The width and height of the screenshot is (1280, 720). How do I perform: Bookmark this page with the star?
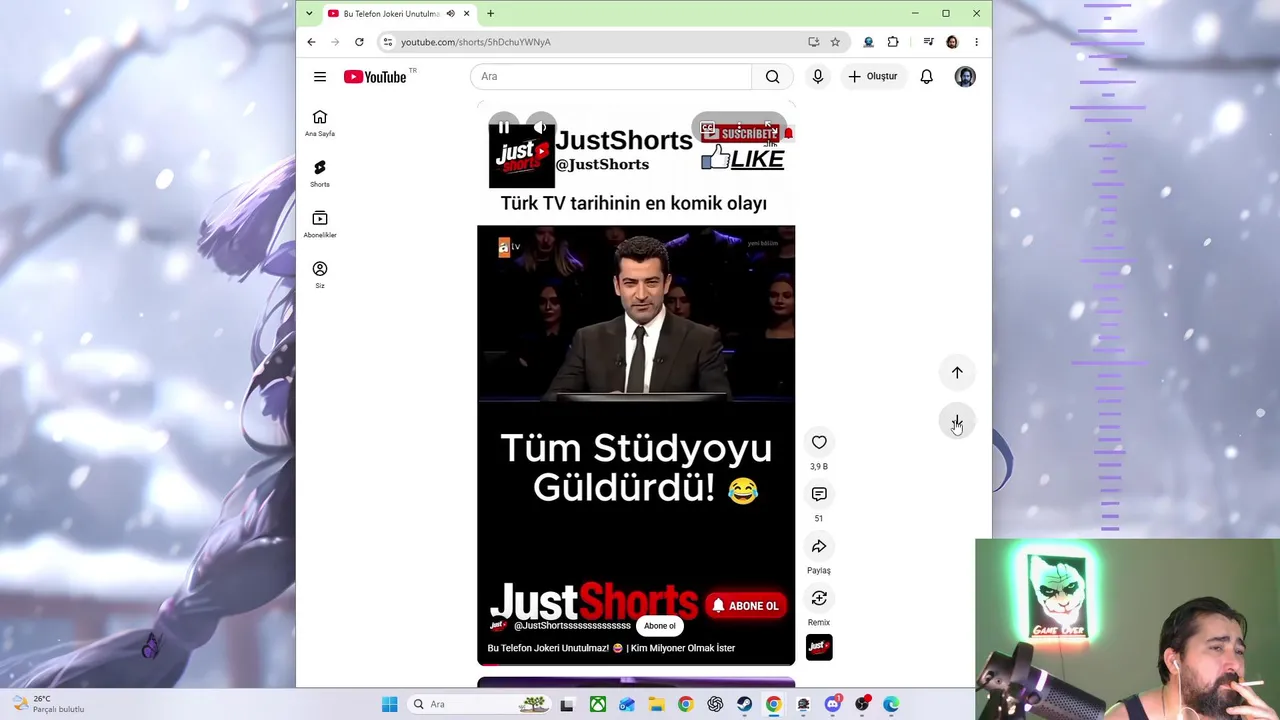coord(835,42)
